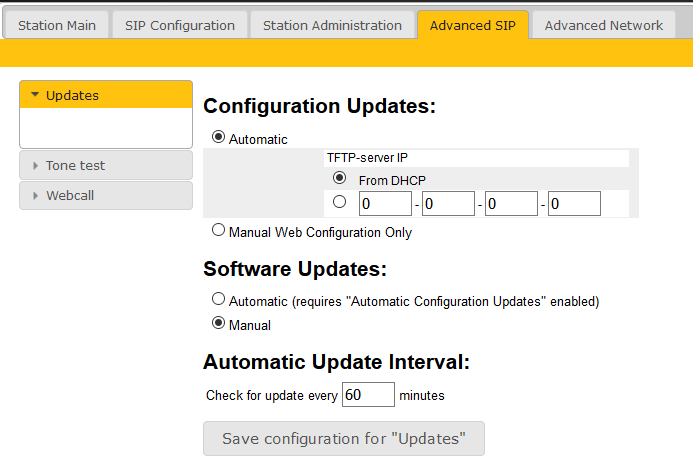Choose Manual software updates radio
Image resolution: width=693 pixels, height=464 pixels.
pyautogui.click(x=219, y=324)
